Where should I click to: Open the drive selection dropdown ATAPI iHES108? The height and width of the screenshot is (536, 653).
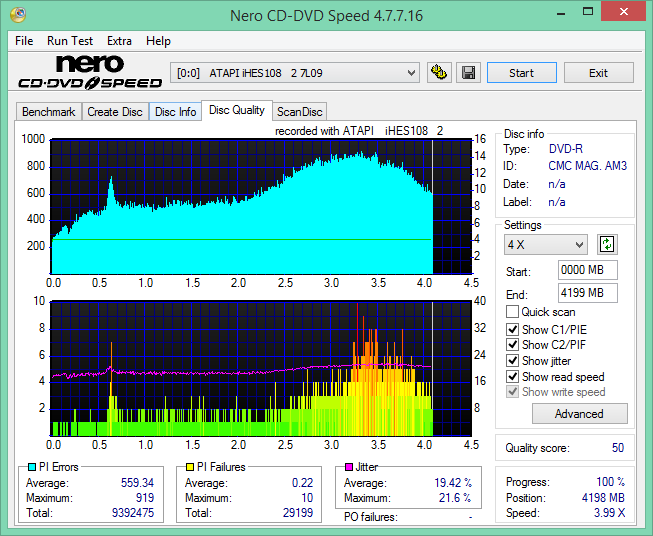pos(294,73)
